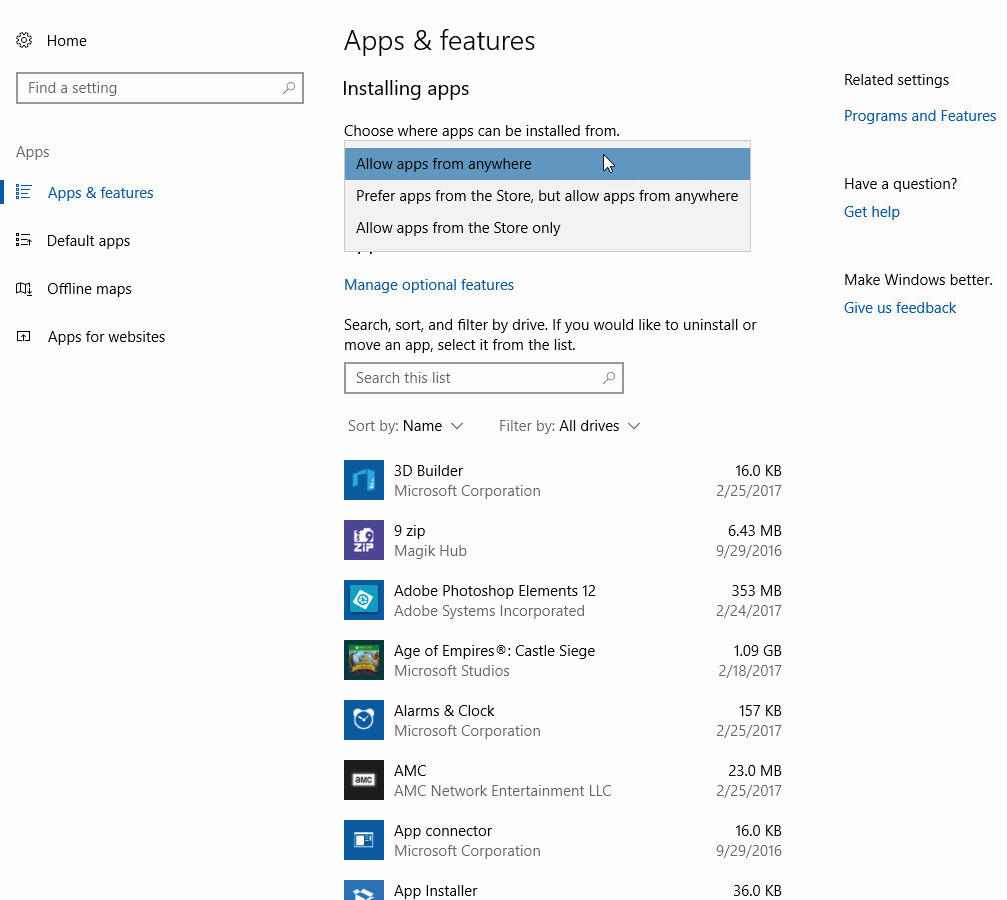Viewport: 1007px width, 900px height.
Task: Open Apps & features section
Action: [x=101, y=193]
